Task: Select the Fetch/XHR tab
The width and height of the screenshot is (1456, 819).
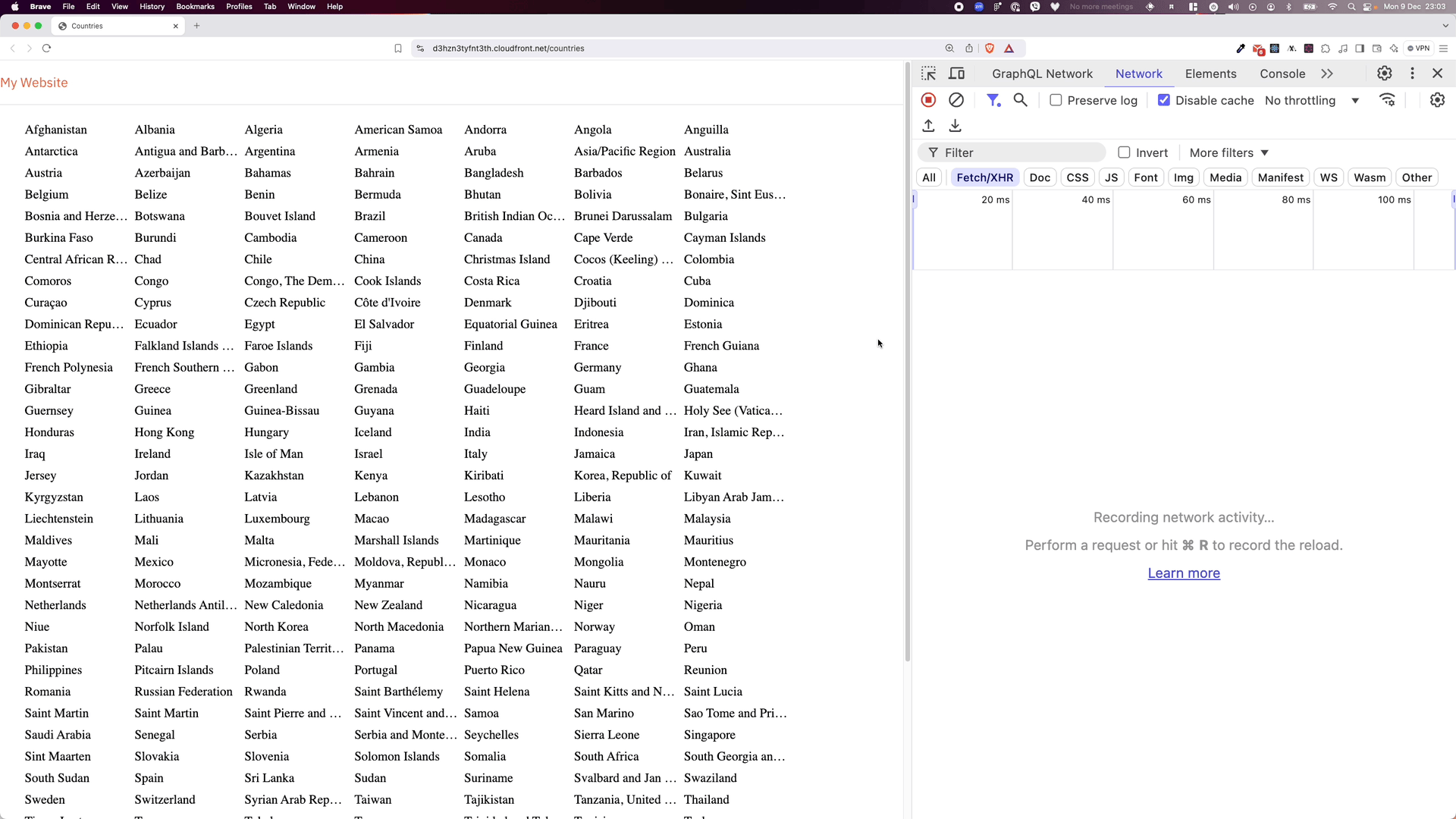Action: pyautogui.click(x=984, y=177)
